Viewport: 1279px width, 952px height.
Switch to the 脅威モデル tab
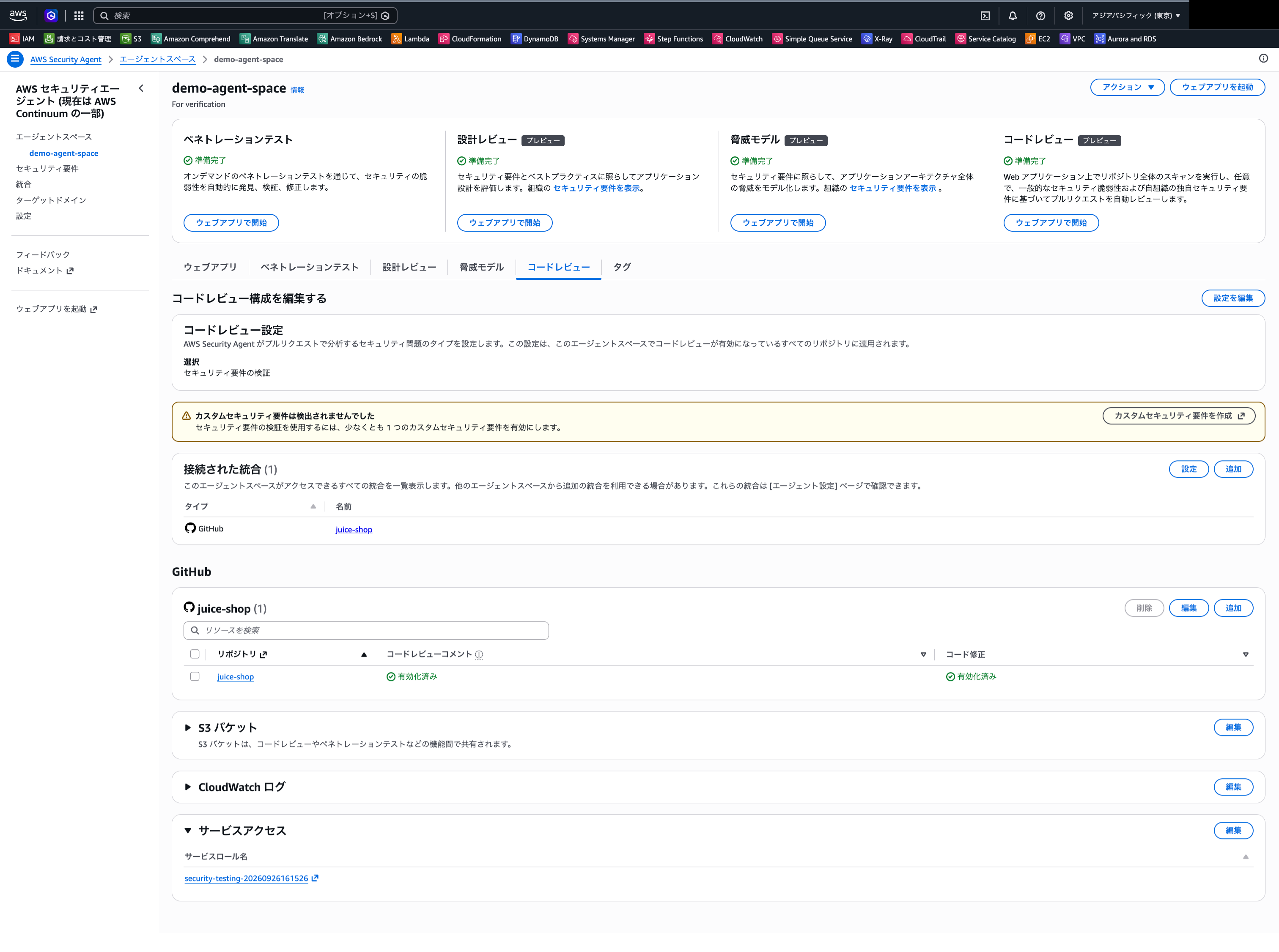(x=481, y=267)
